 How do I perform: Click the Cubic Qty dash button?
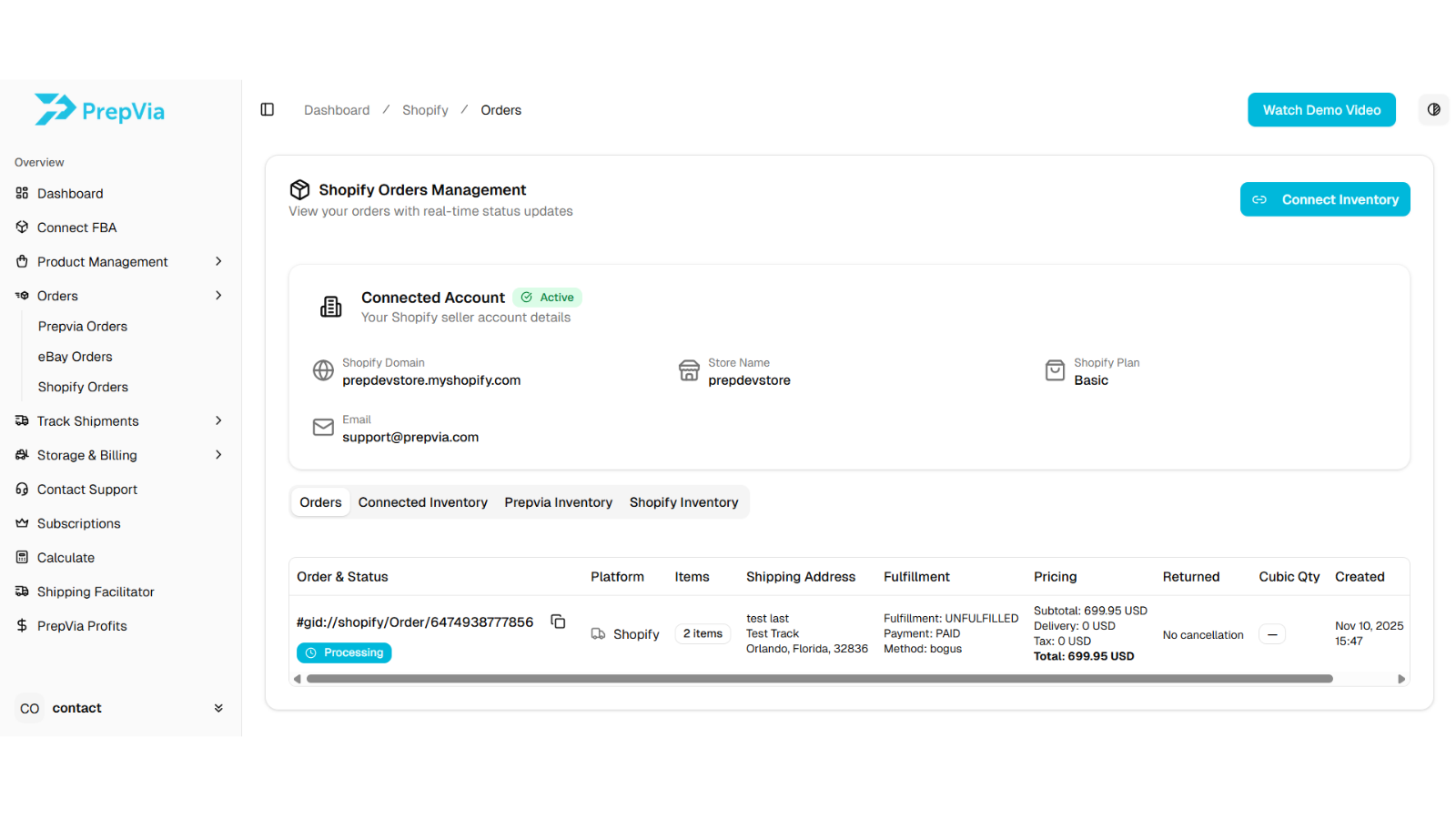pyautogui.click(x=1272, y=634)
